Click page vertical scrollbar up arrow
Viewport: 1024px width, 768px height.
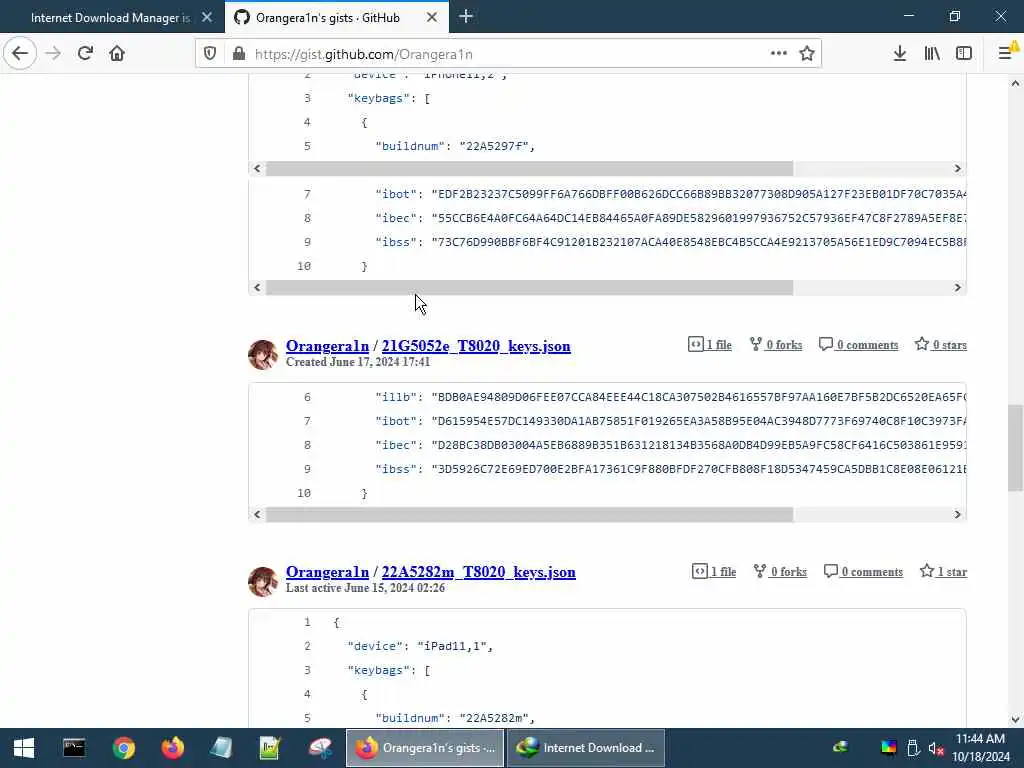[x=1015, y=83]
